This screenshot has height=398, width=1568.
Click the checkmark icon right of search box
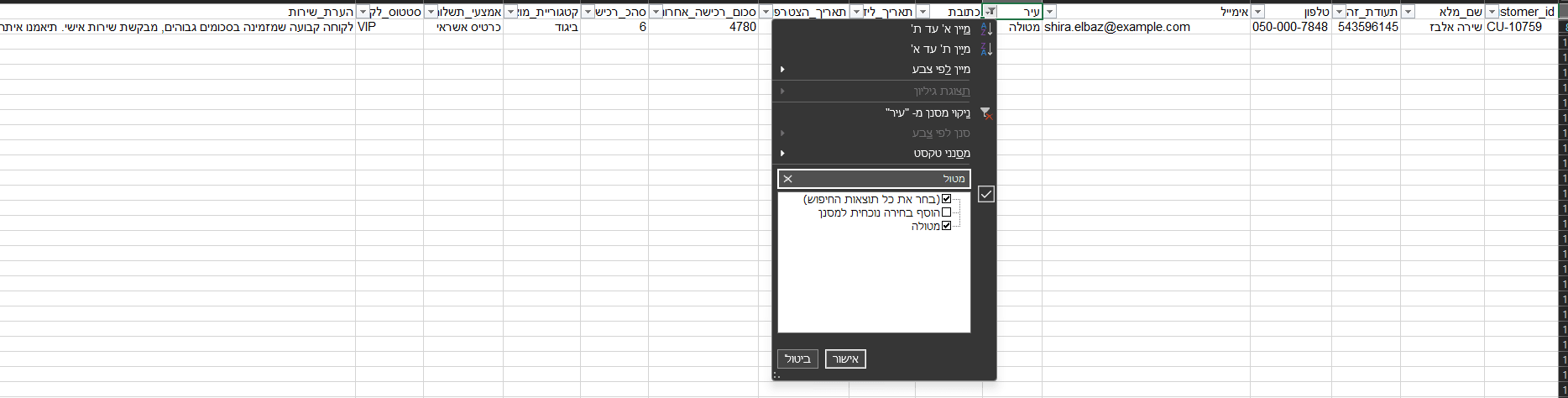(986, 194)
